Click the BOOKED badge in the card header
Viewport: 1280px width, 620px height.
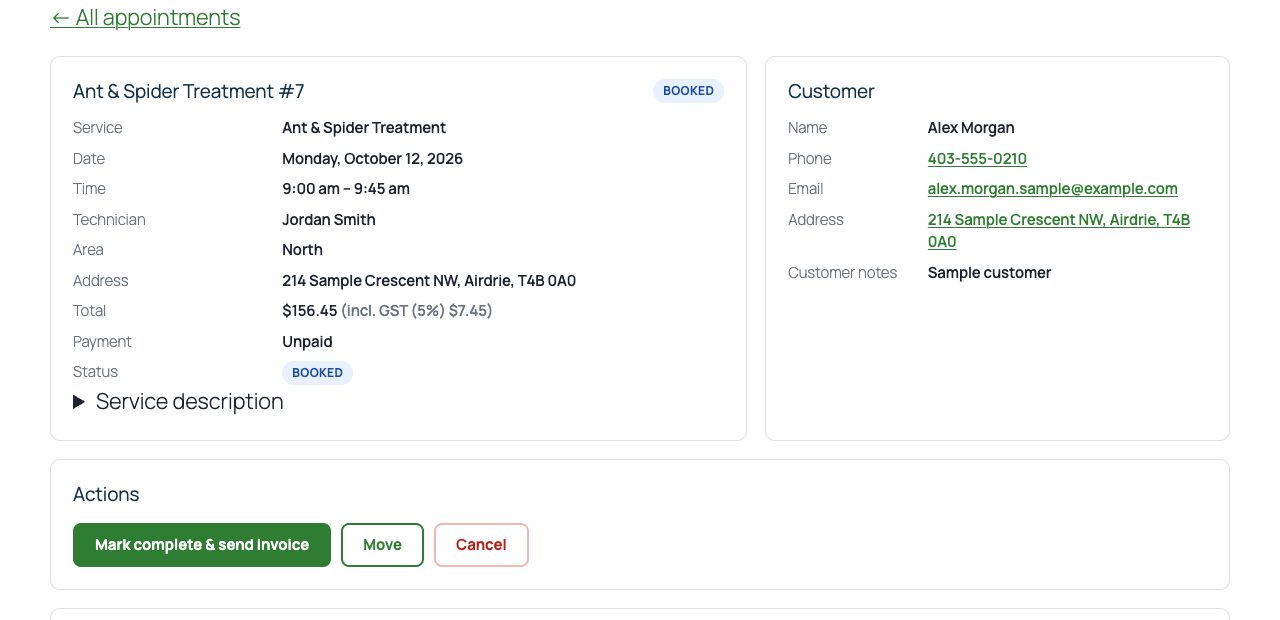(x=688, y=91)
